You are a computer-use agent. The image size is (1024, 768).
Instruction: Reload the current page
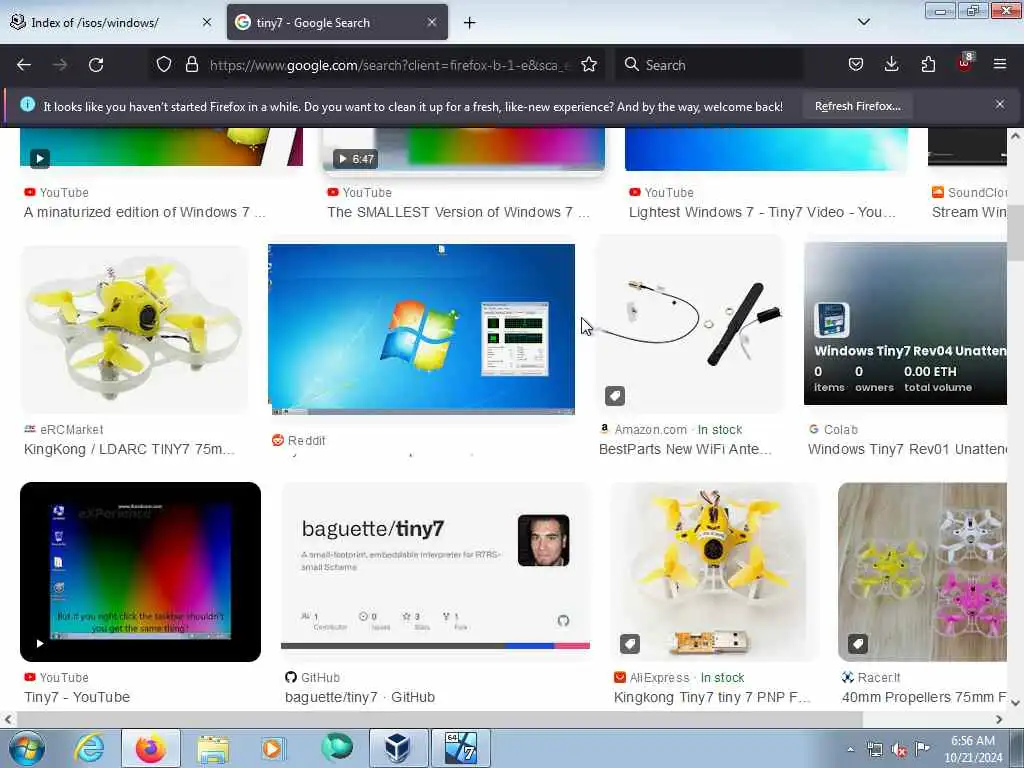[96, 65]
